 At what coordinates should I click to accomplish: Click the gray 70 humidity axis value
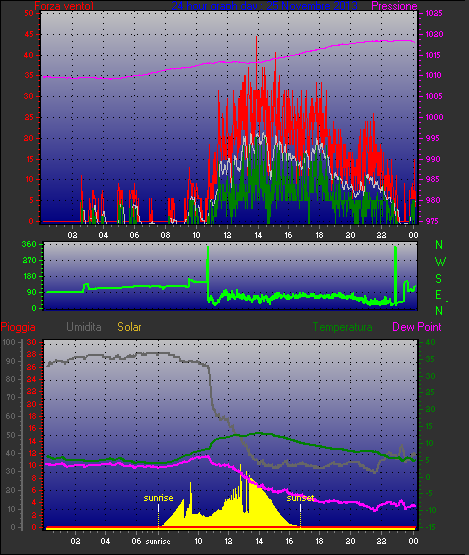[11, 397]
